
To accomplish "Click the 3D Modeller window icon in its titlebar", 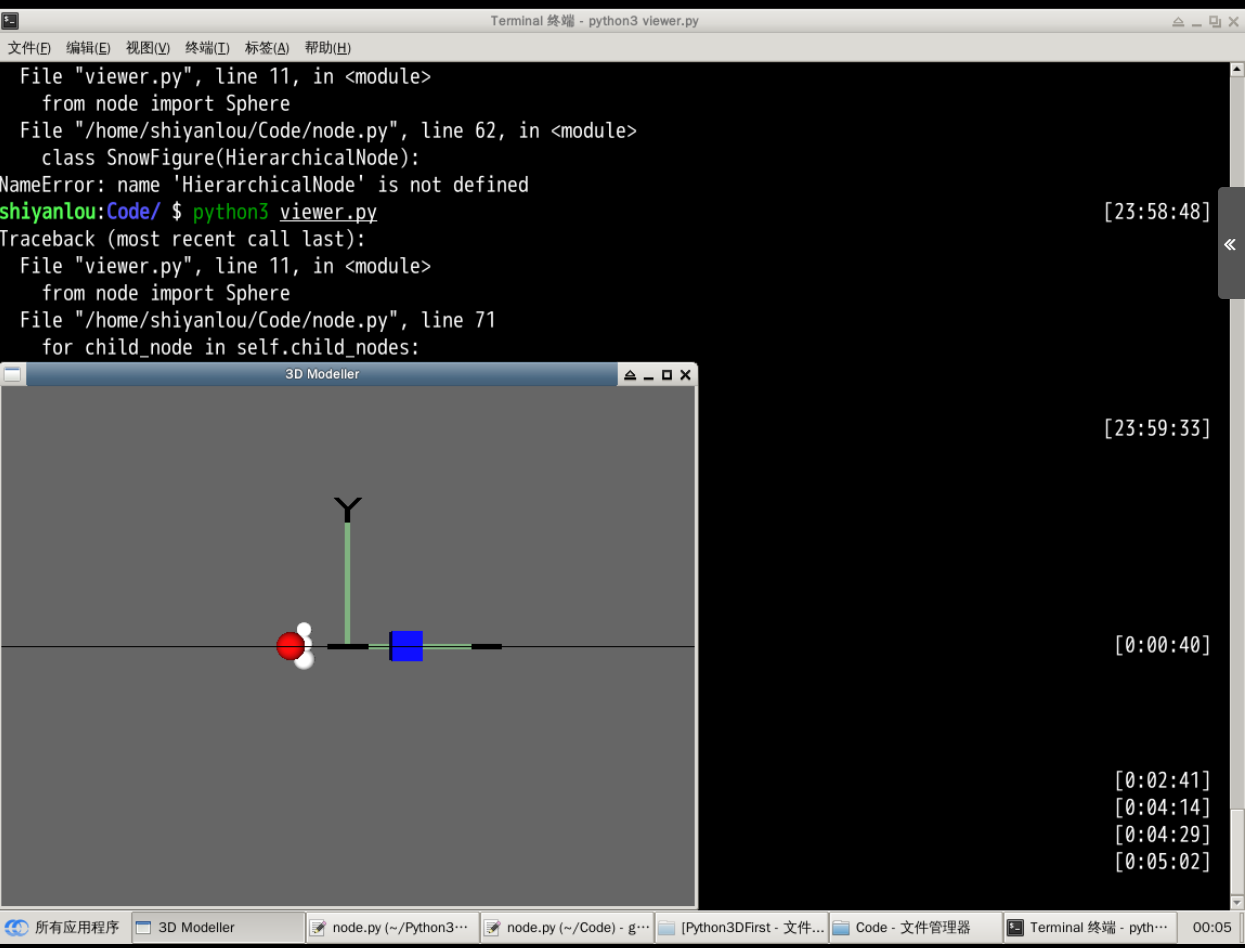I will pos(12,374).
